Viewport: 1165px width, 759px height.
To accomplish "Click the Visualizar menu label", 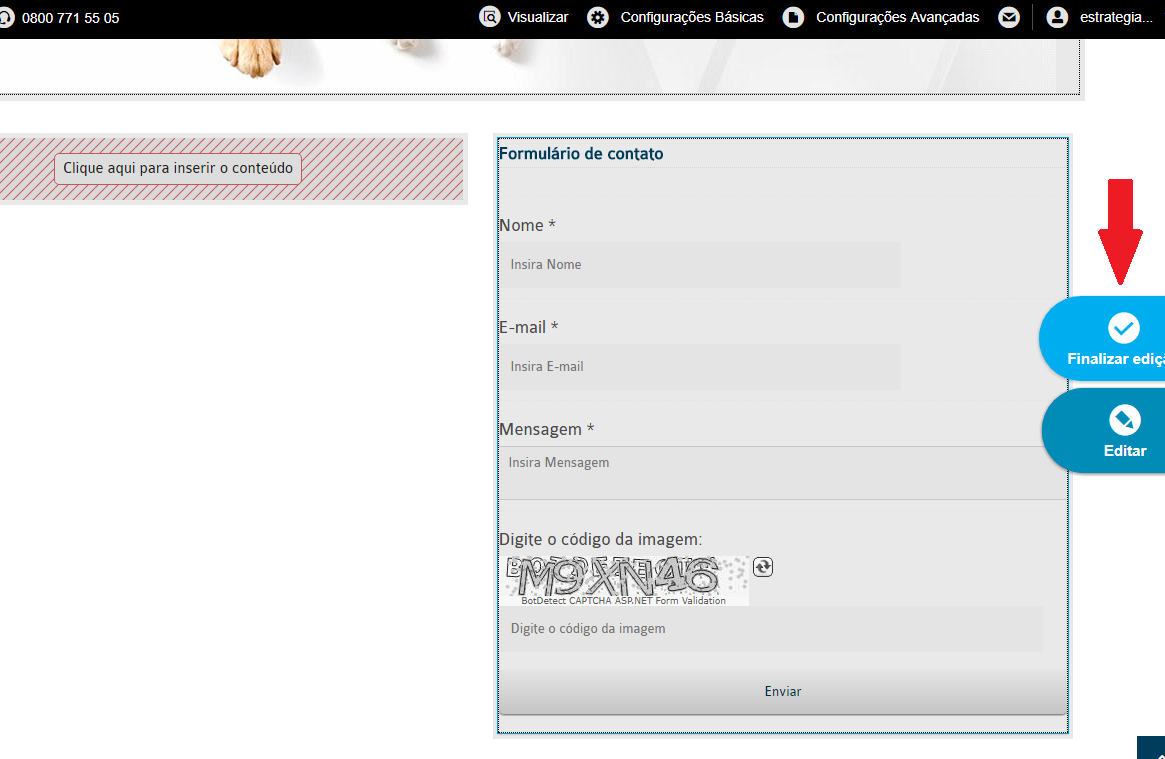I will 537,17.
